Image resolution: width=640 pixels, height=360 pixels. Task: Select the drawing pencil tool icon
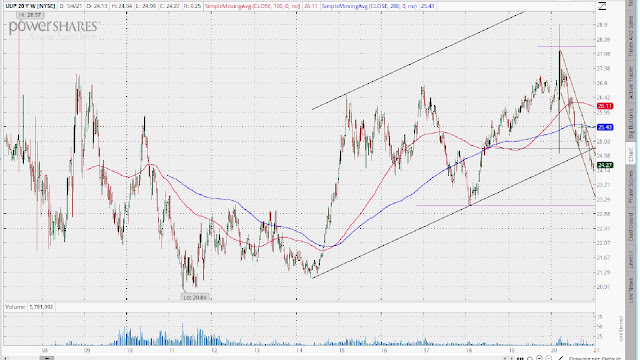(560, 358)
